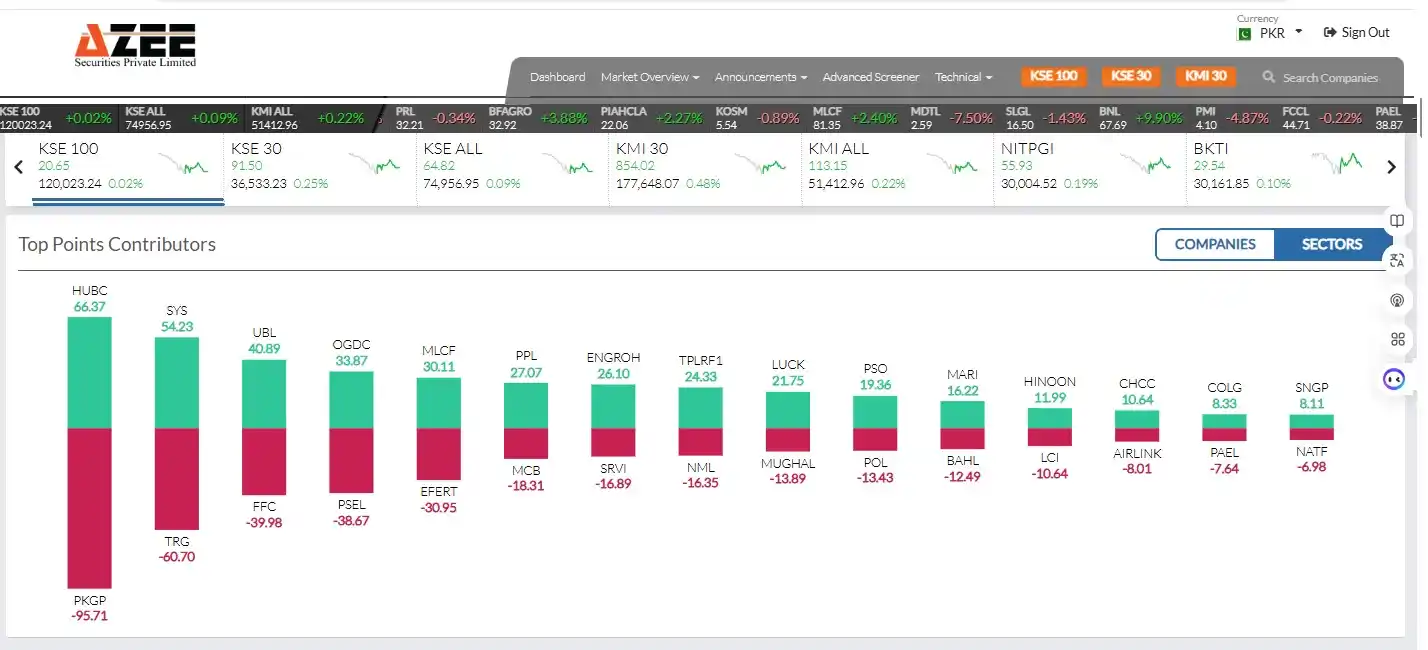
Task: Click the Pakistan flag currency icon
Action: (1244, 33)
